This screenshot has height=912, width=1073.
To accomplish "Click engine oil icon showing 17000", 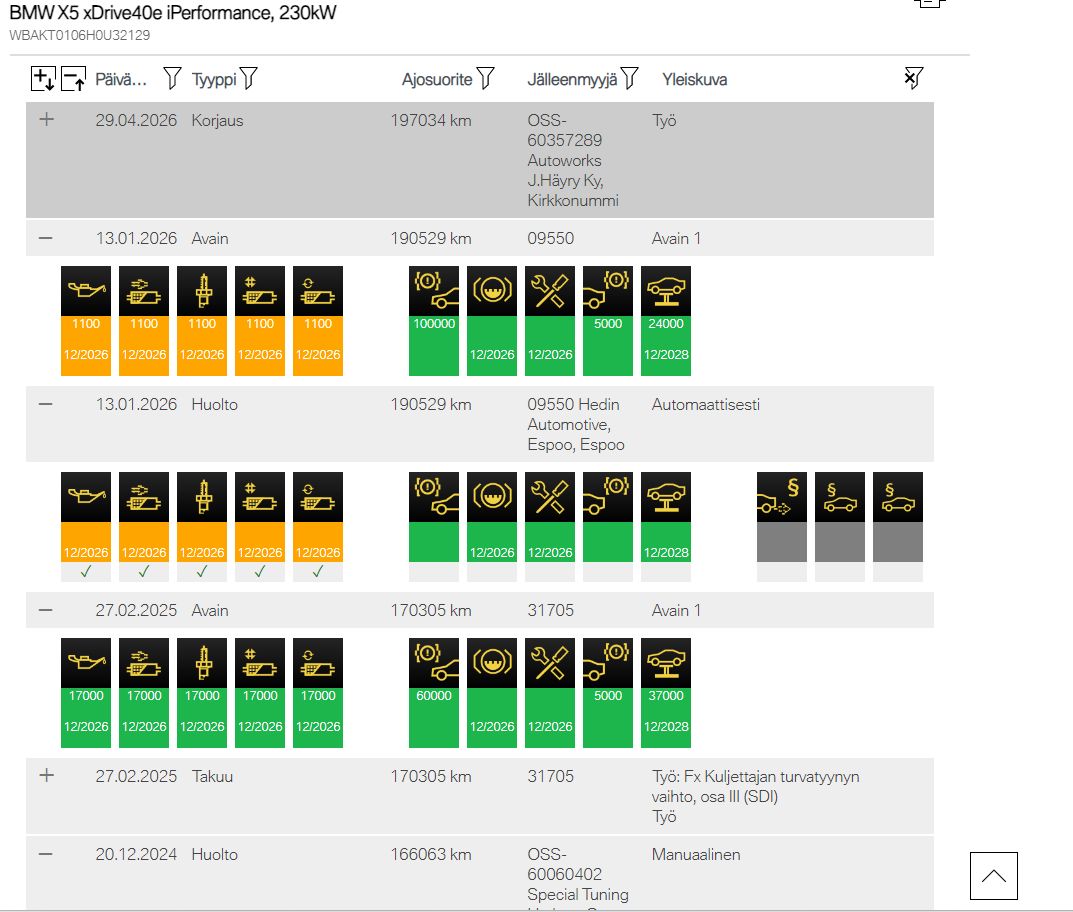I will [x=86, y=663].
